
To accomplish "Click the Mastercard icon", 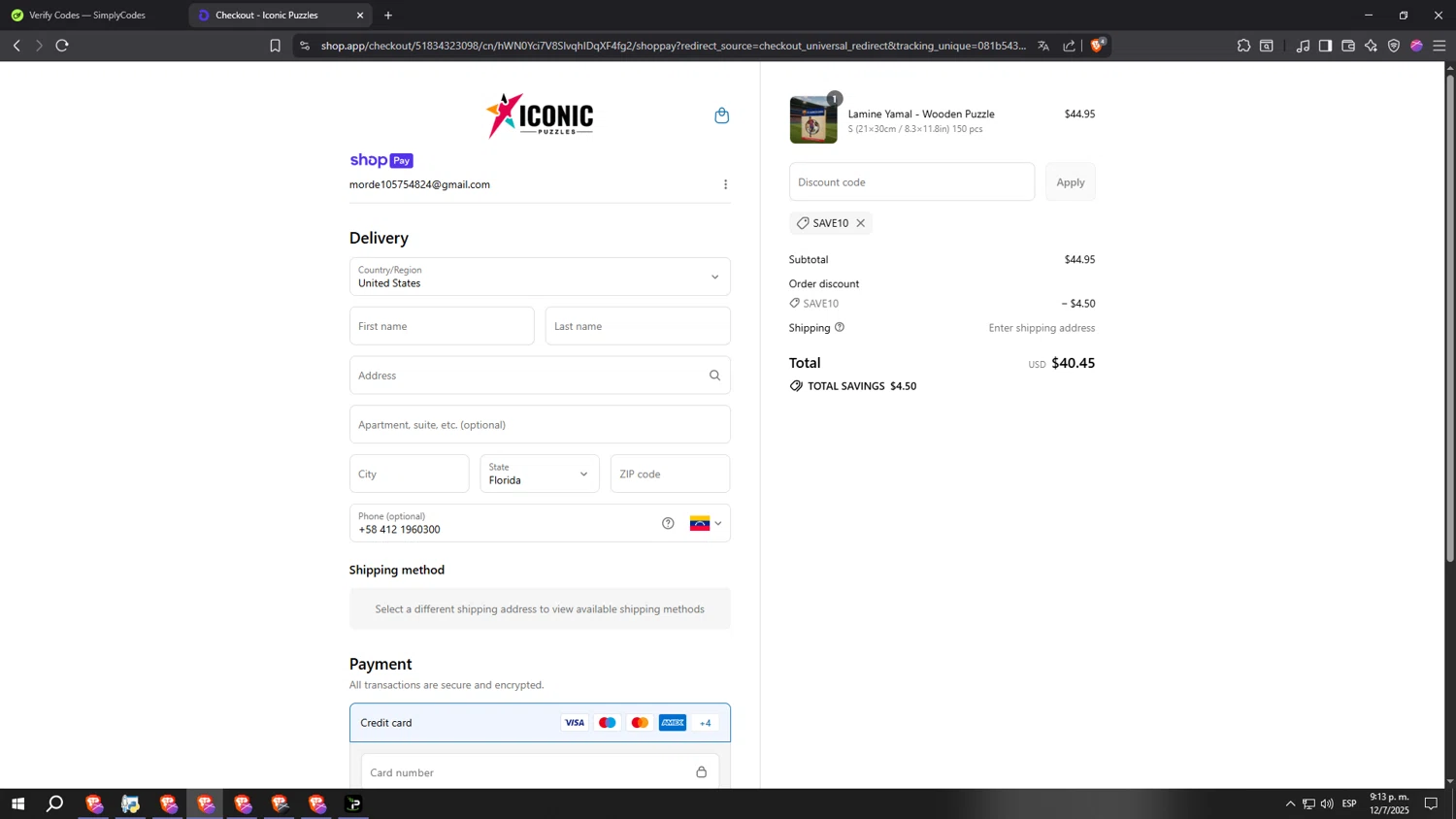I will [x=640, y=723].
